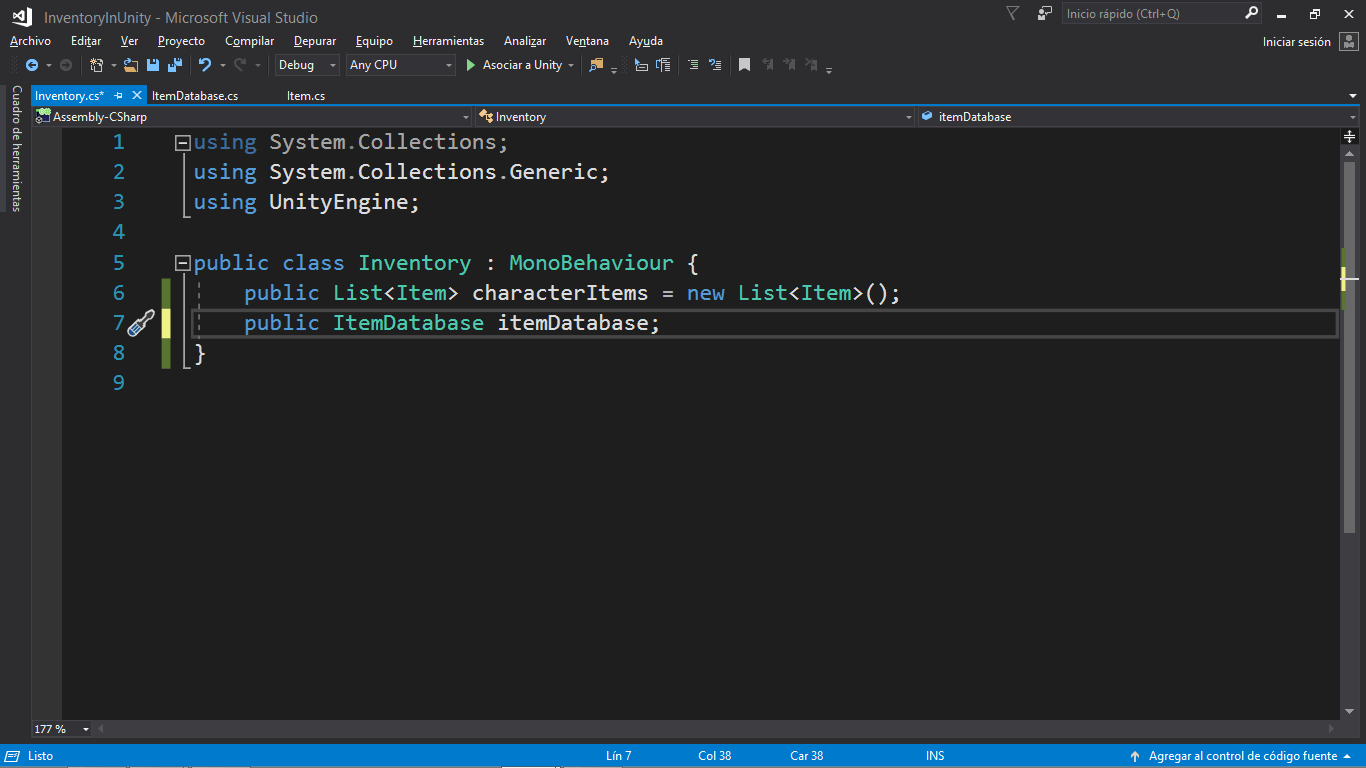This screenshot has width=1366, height=768.
Task: Open the document tab list dropdown arrow
Action: coord(1352,96)
